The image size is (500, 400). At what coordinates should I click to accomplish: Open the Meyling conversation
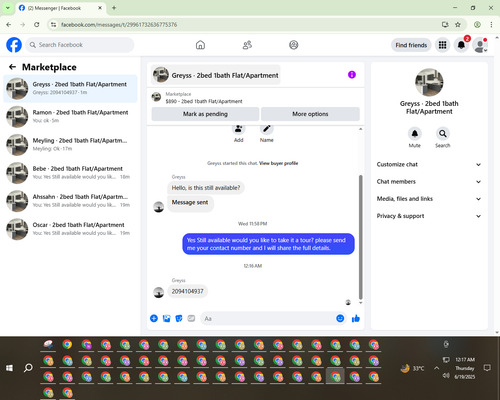(70, 145)
